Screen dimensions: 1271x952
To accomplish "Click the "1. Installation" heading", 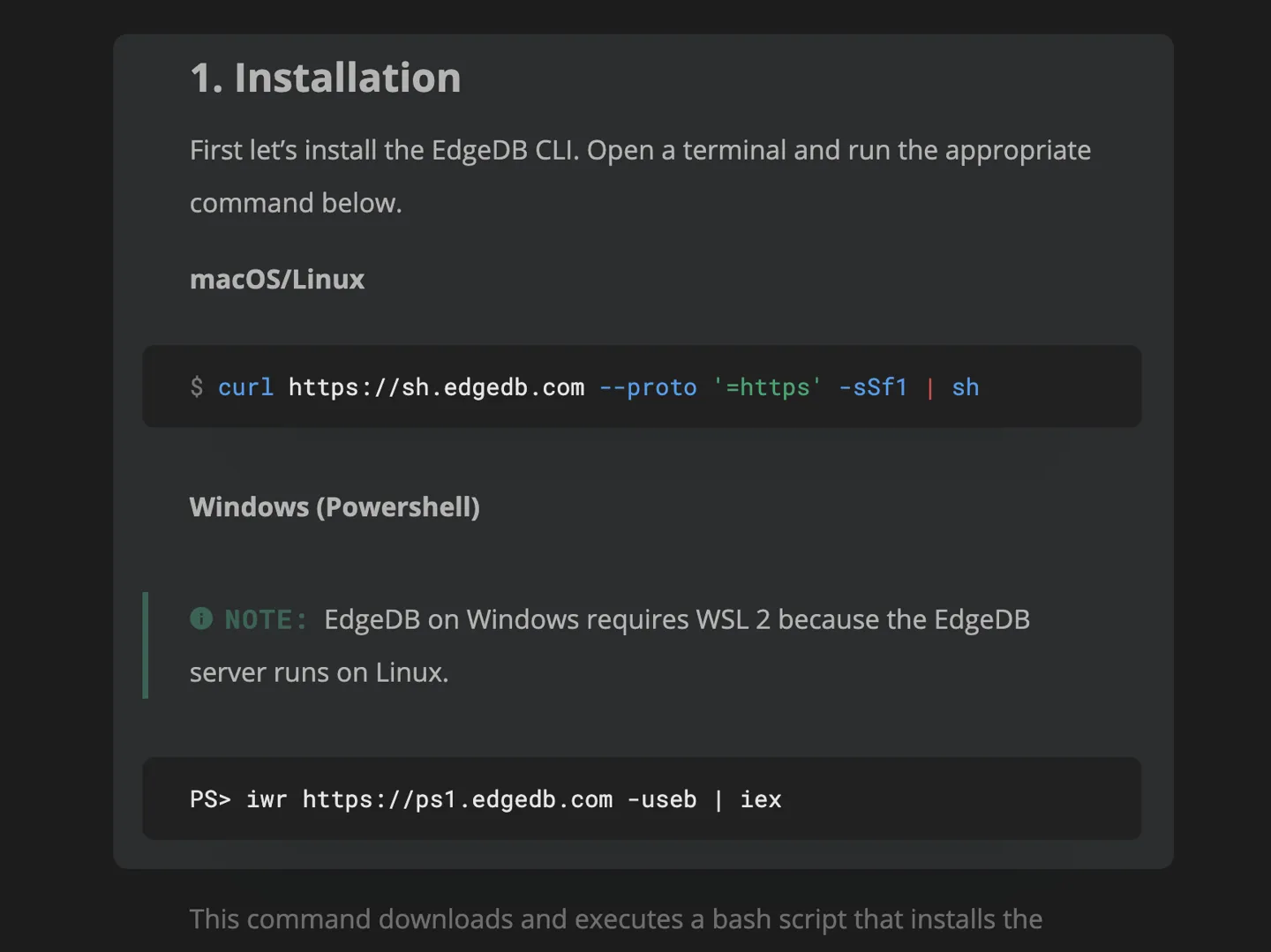I will pos(325,78).
